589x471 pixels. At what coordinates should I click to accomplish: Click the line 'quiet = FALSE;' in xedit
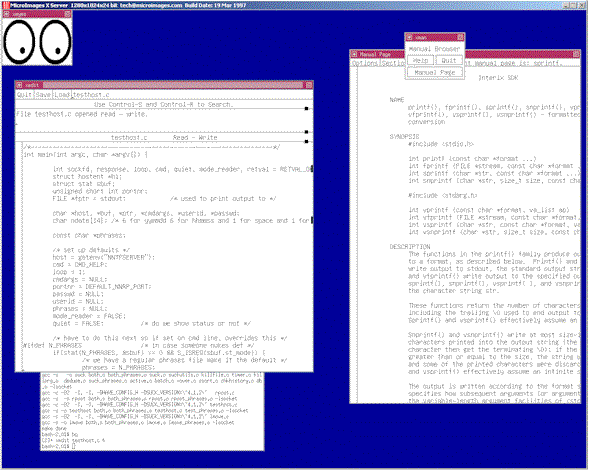tap(78, 323)
